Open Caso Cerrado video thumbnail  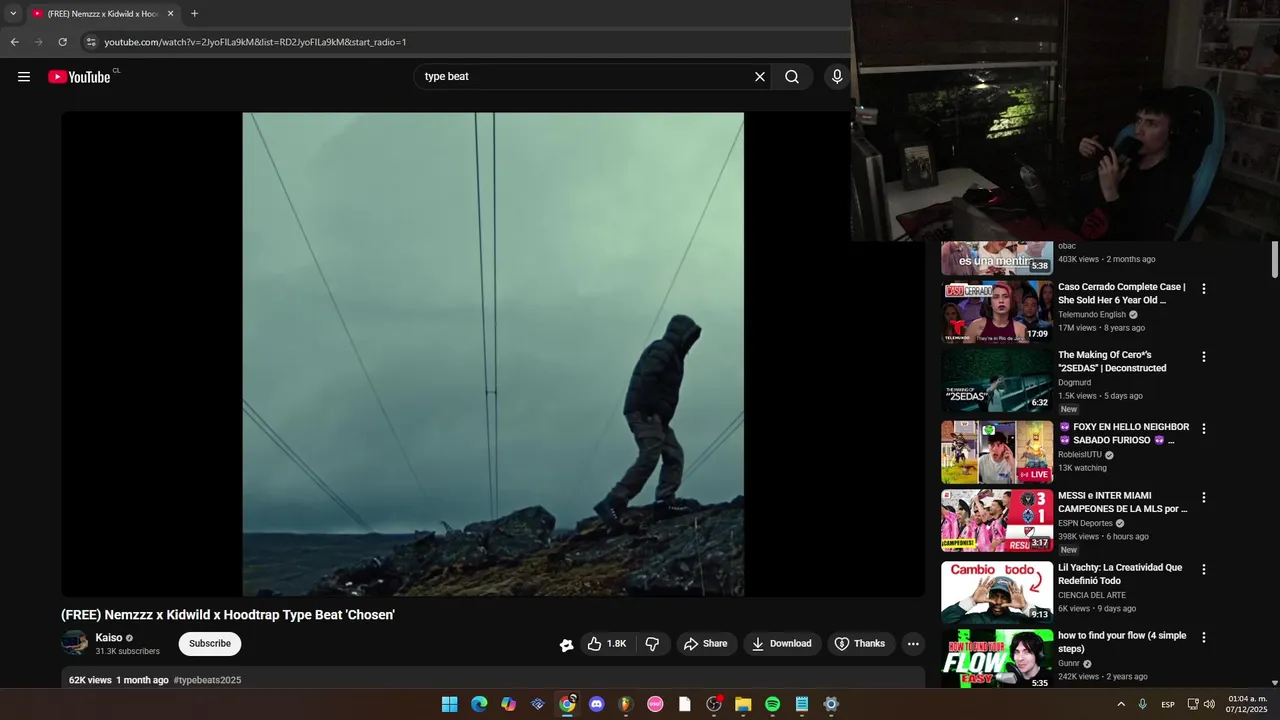[x=997, y=312]
